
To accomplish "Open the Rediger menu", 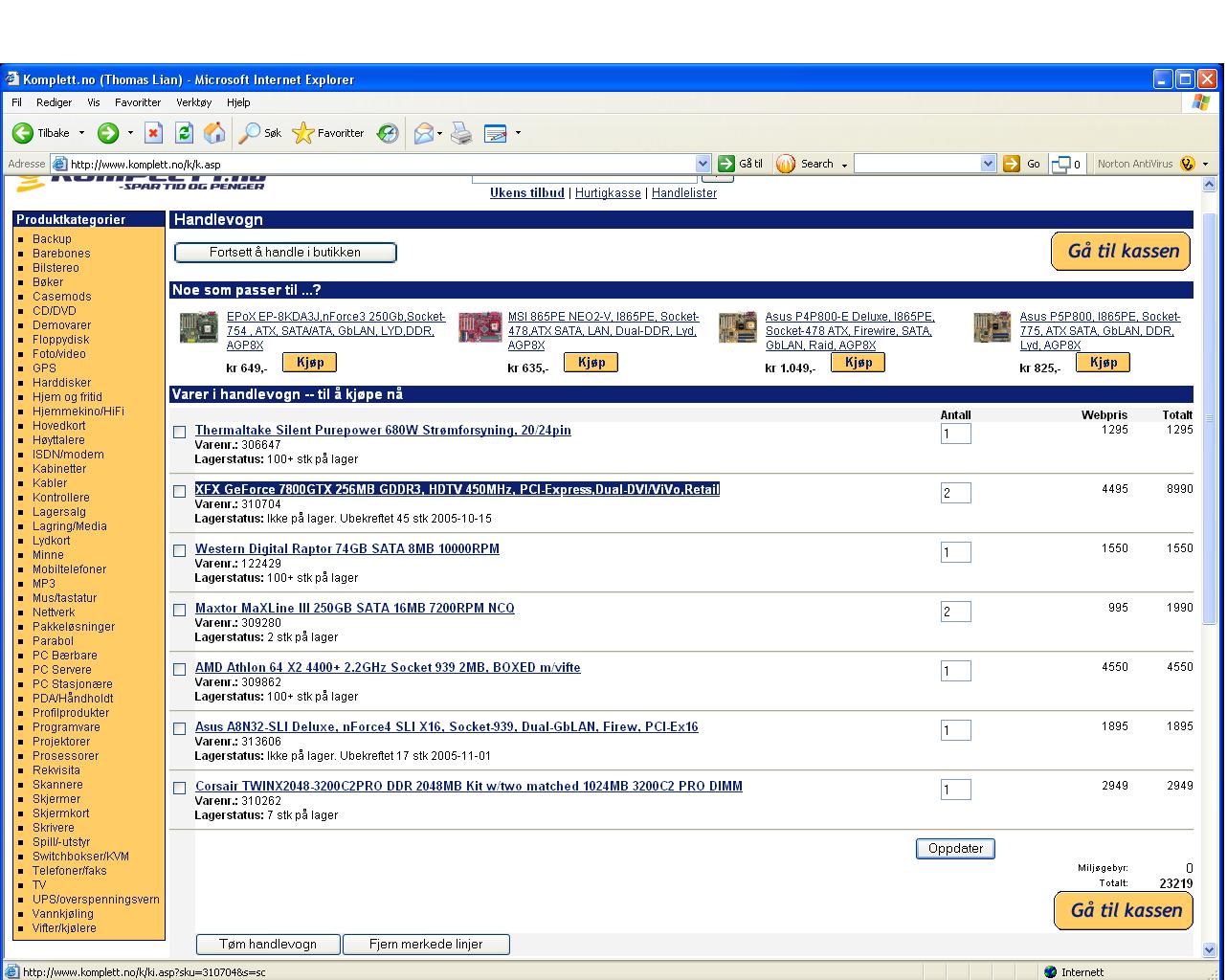I will 55,102.
